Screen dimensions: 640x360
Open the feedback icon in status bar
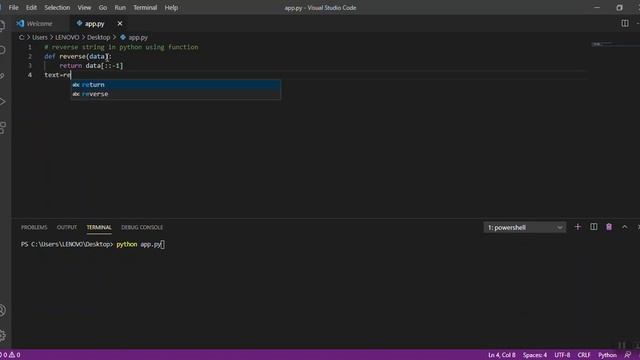pos(627,355)
